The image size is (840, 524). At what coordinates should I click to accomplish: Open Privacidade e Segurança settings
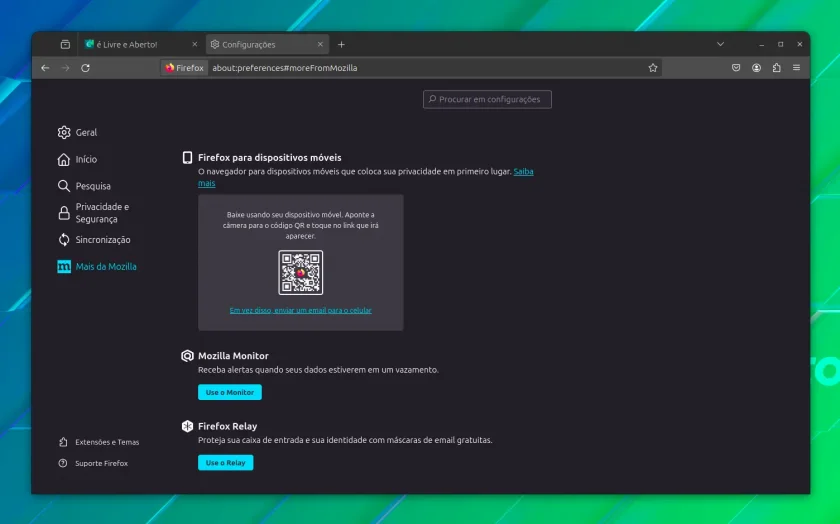[94, 213]
